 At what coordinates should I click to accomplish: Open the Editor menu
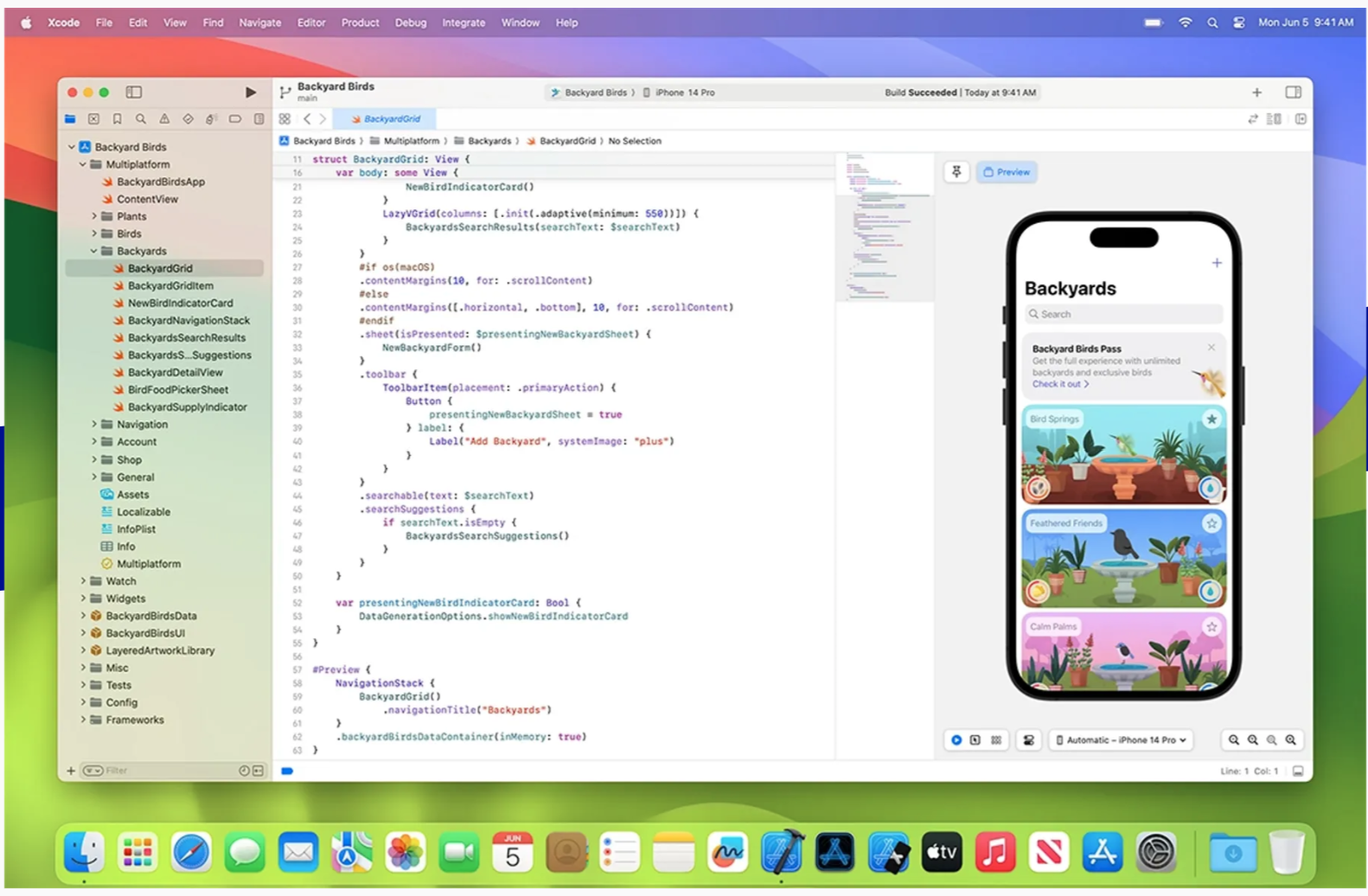[311, 22]
